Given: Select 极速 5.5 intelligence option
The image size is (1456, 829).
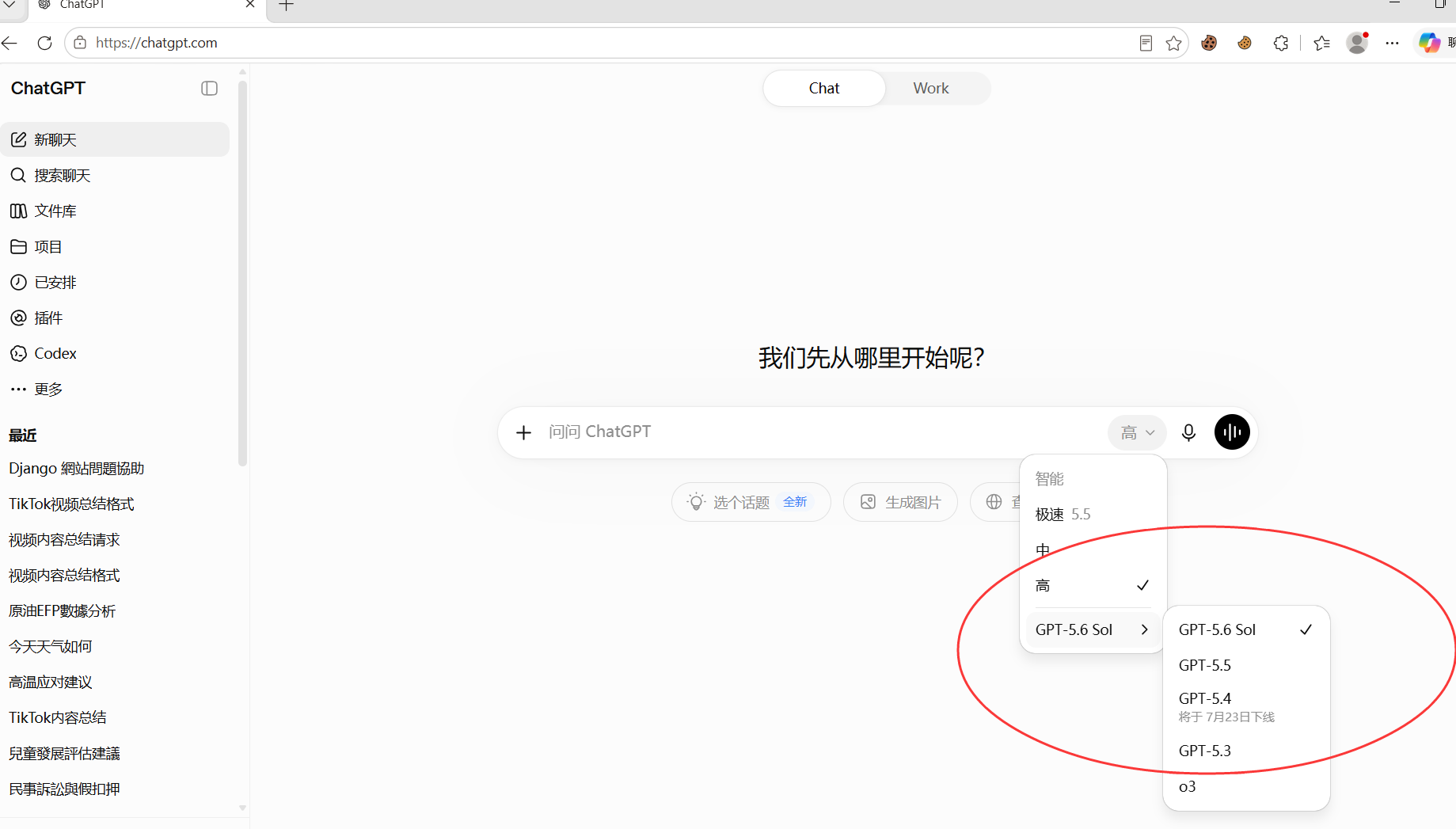Looking at the screenshot, I should [1093, 515].
